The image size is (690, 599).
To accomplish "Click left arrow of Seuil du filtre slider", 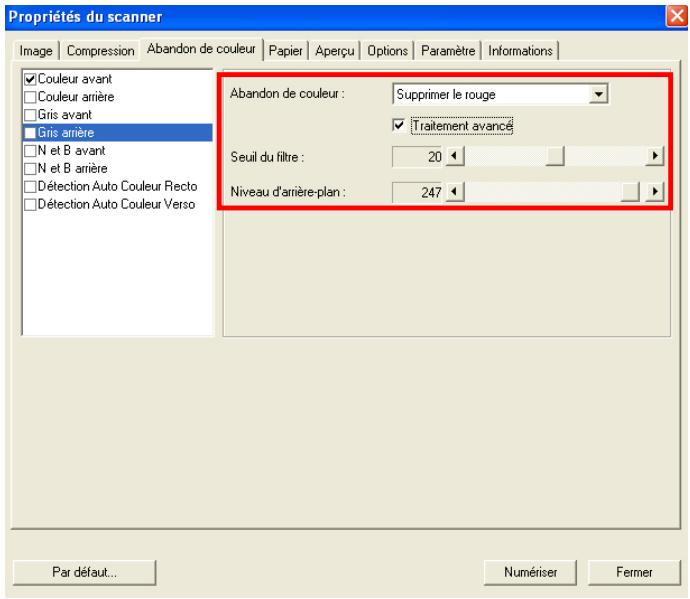I will click(449, 157).
